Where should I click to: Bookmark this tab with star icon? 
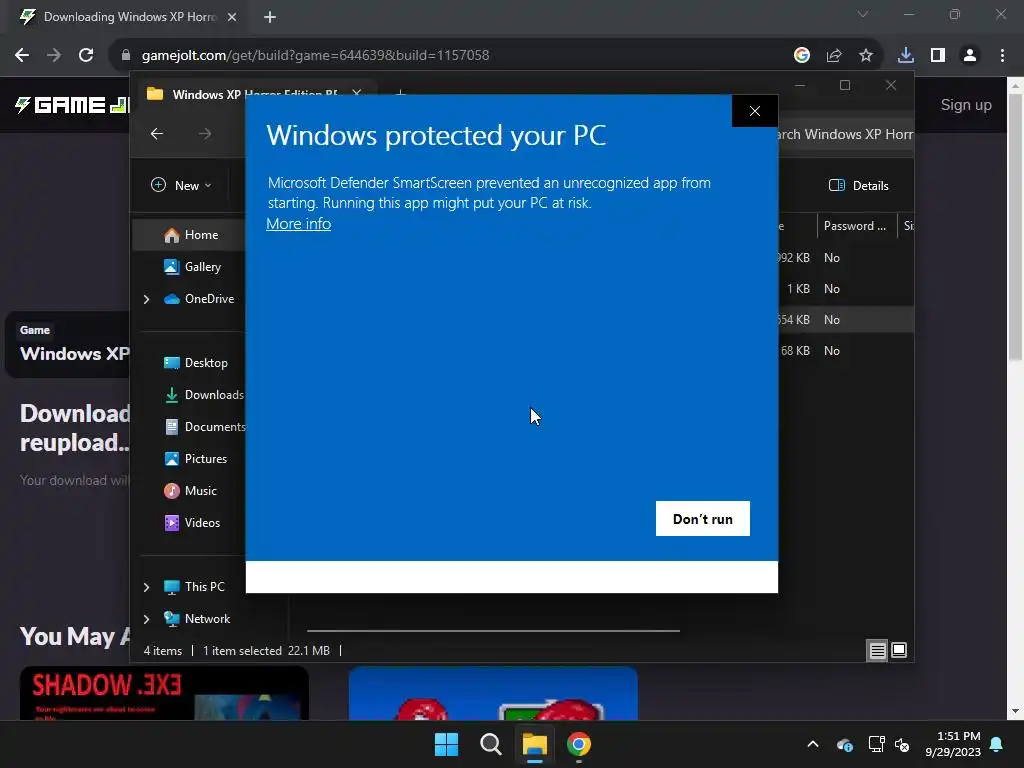tap(866, 56)
